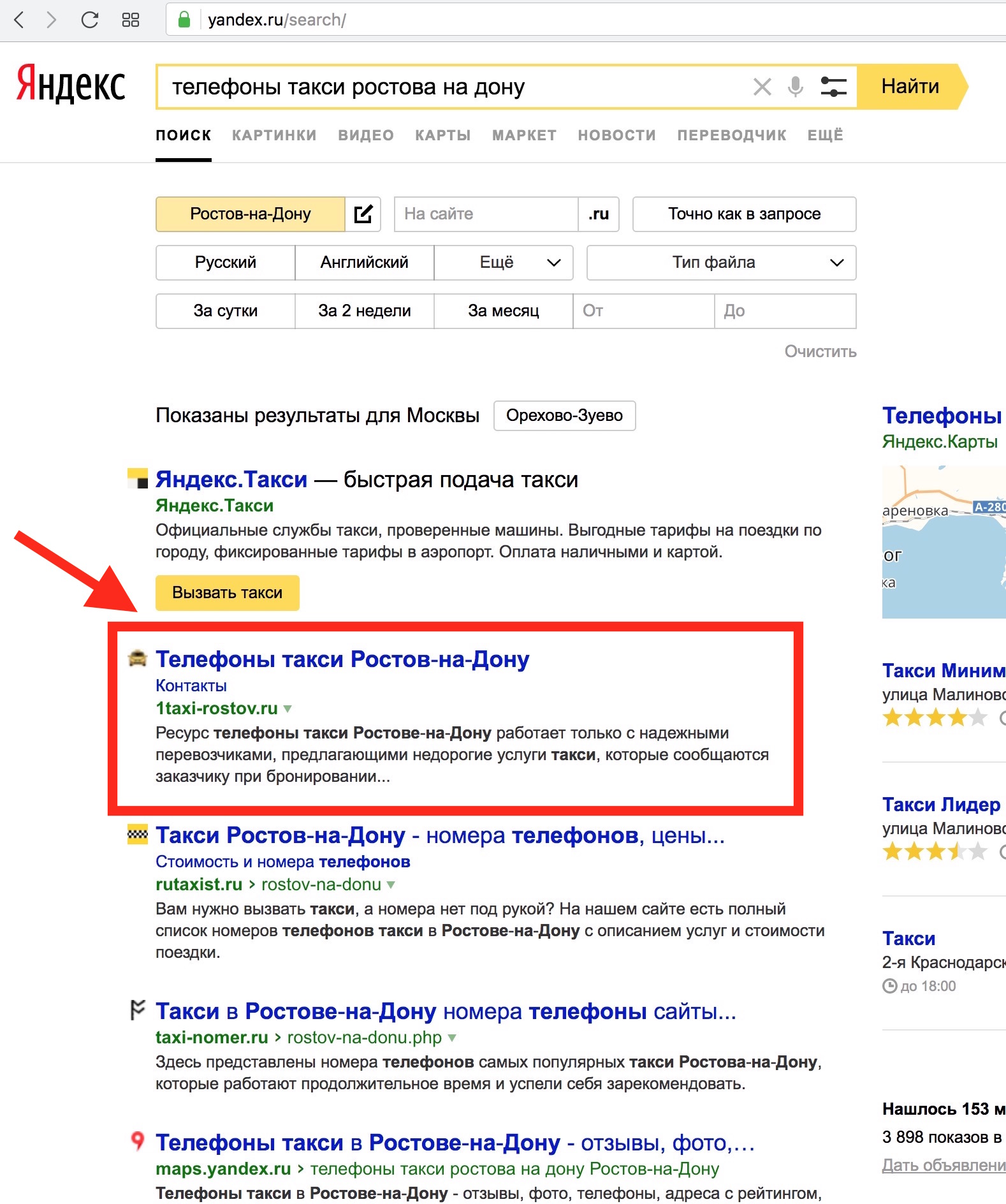Clear the search query with the X icon
Screen dimensions: 1006x1204
click(762, 87)
